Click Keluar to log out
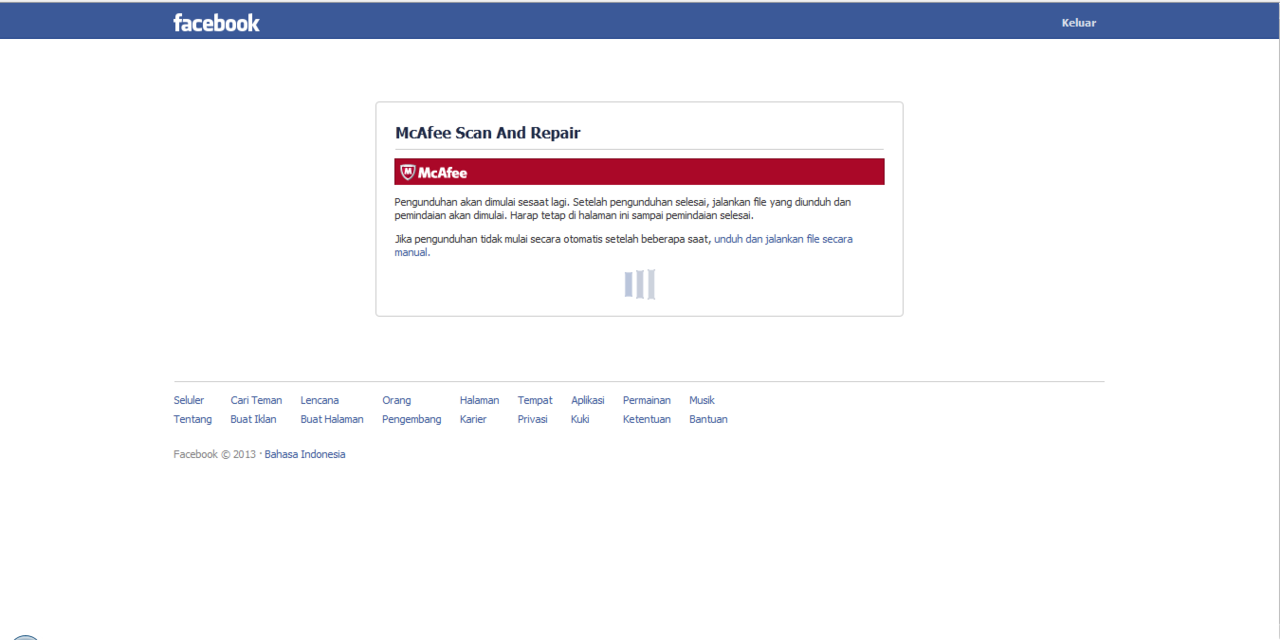 tap(1078, 23)
